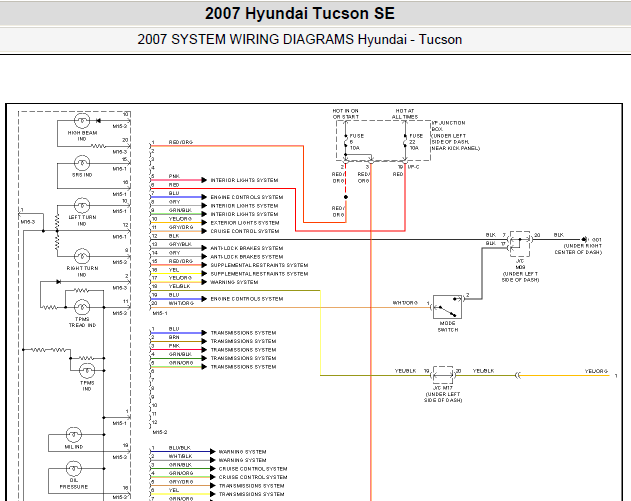The height and width of the screenshot is (501, 631).
Task: Click the MODE SWITCH symbol box
Action: [x=447, y=307]
